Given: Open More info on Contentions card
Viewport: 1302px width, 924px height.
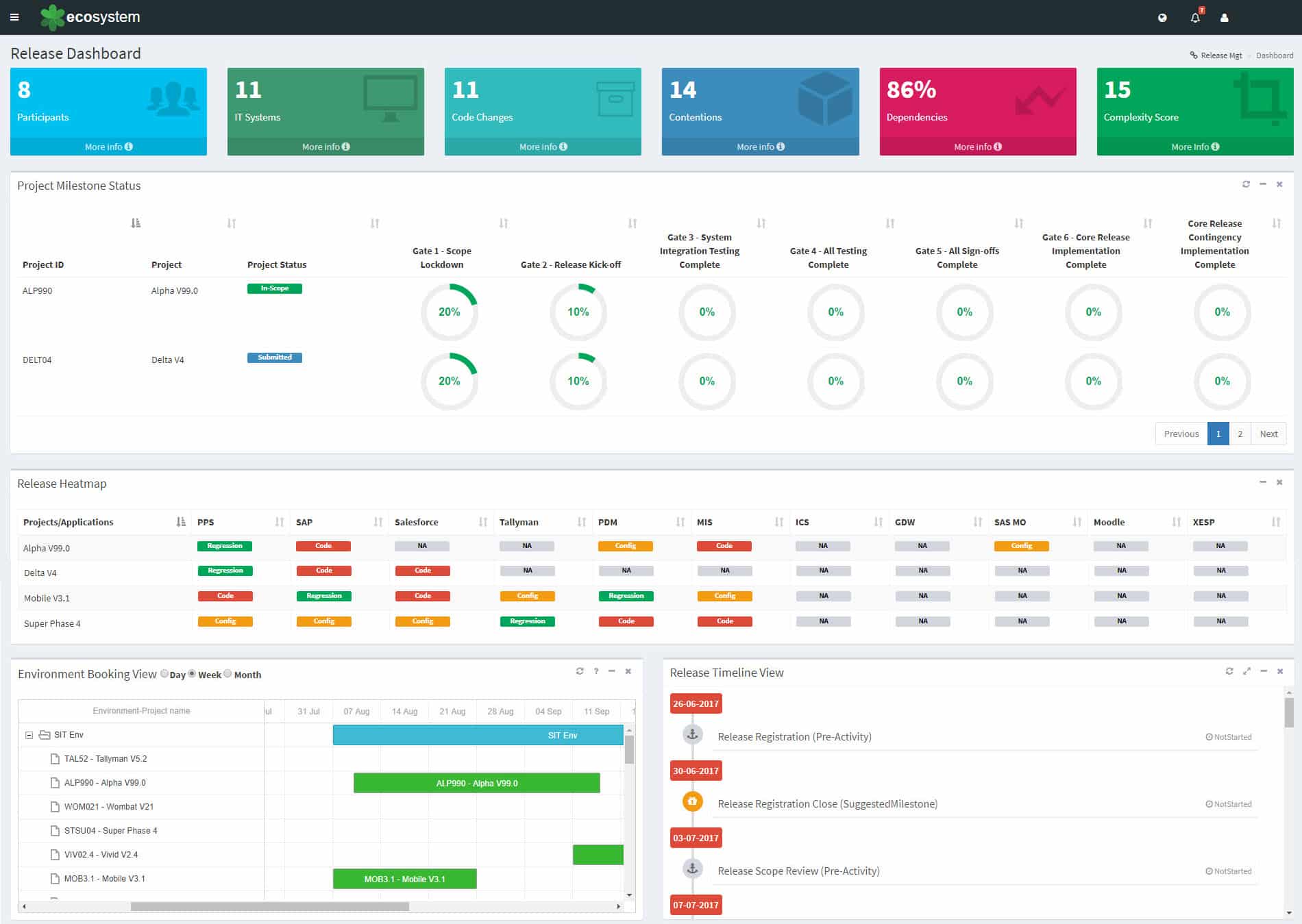Looking at the screenshot, I should click(x=760, y=147).
